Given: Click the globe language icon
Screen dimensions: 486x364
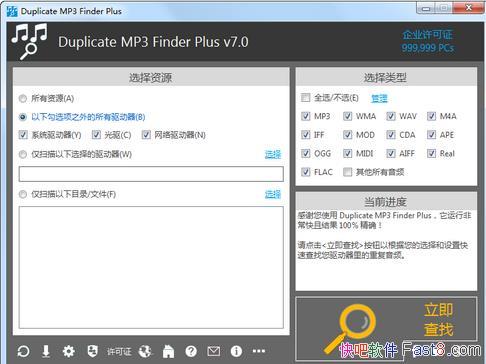Looking at the screenshot, I should (145, 351).
